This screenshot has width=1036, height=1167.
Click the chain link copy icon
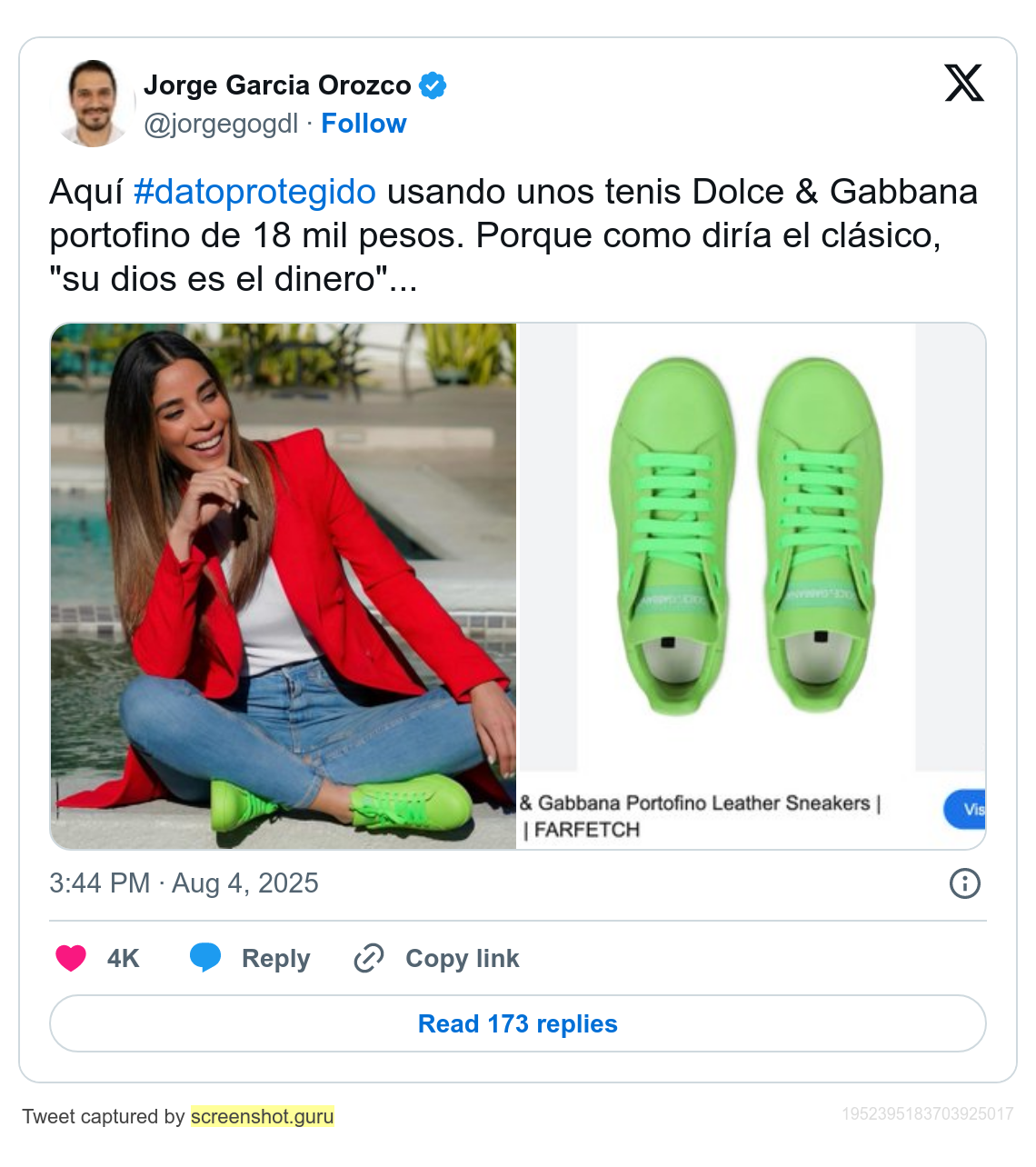(368, 958)
